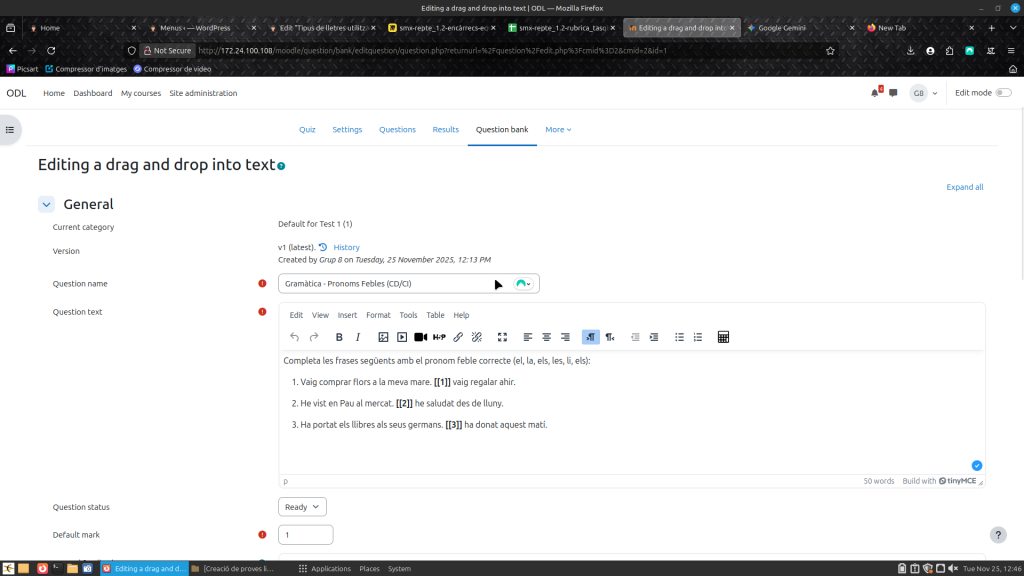
Task: Switch the editor to fullscreen mode
Action: (503, 337)
